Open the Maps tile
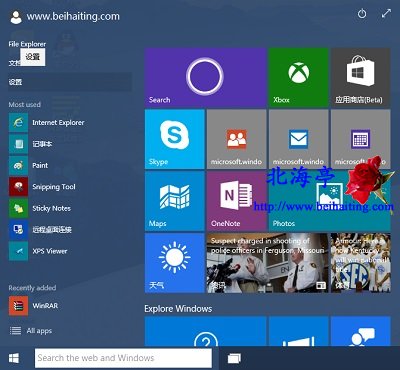This screenshot has height=370, width=400. coord(174,201)
